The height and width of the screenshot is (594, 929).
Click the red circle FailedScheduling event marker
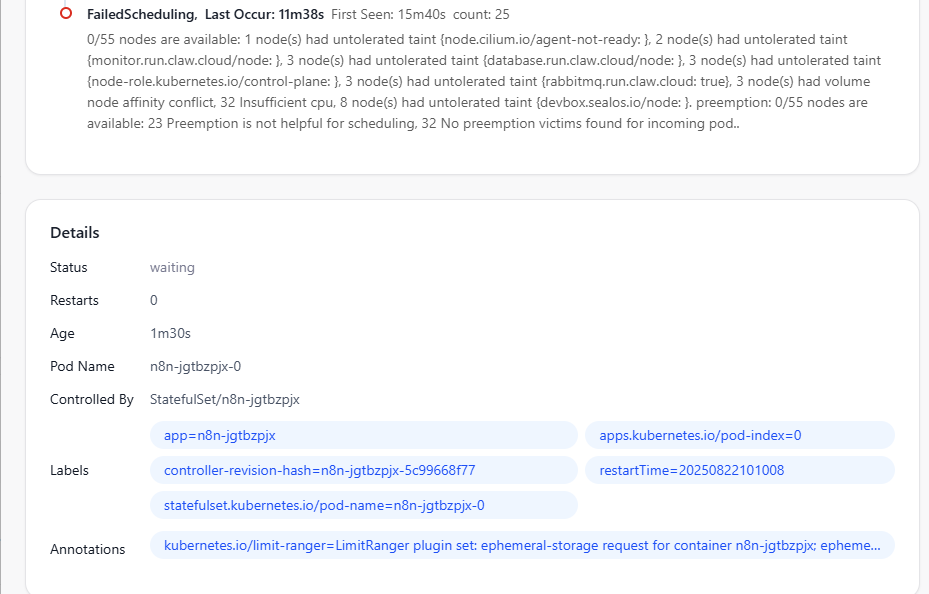[66, 13]
